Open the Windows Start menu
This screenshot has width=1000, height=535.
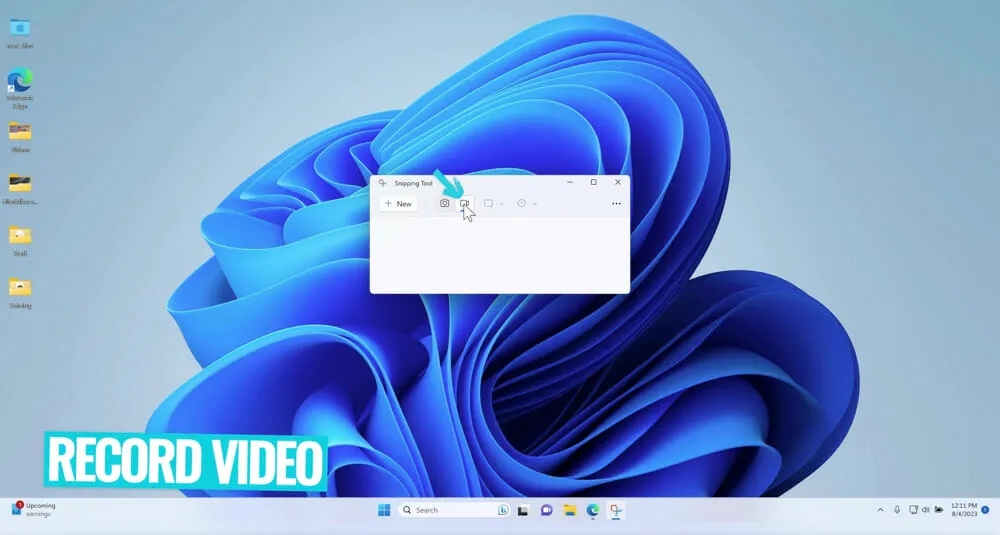384,510
